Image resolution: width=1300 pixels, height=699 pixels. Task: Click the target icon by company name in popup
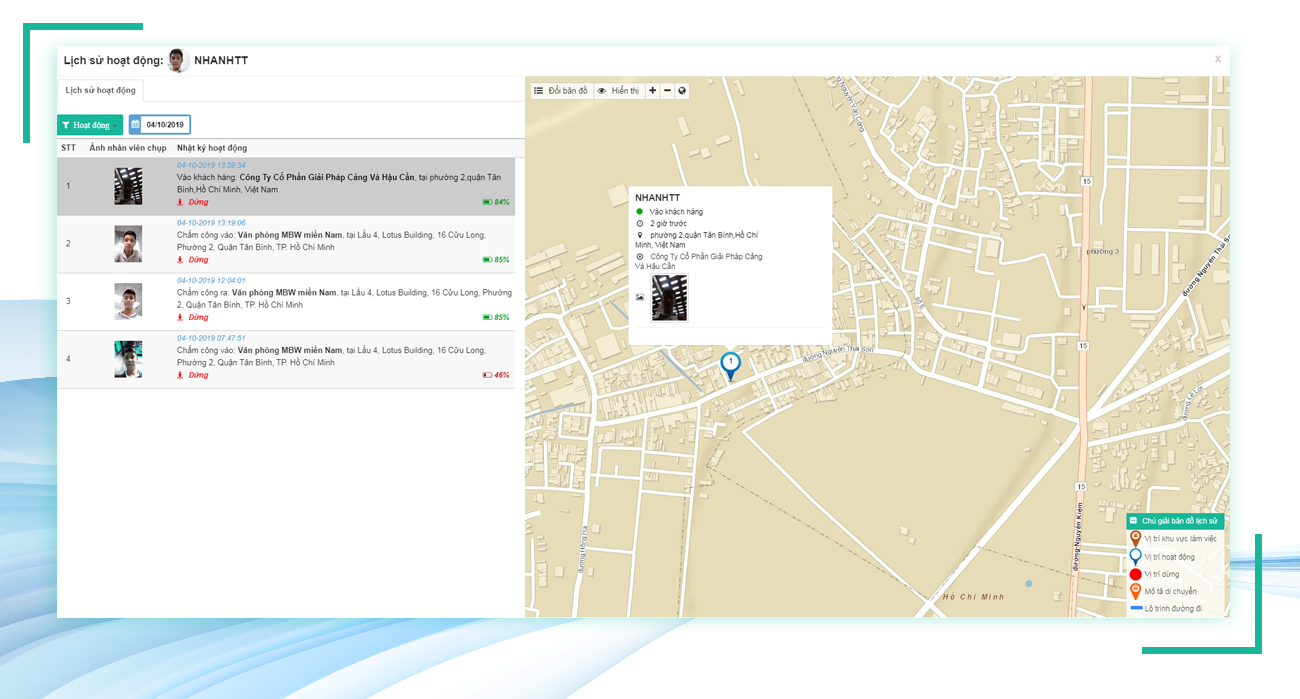point(640,256)
